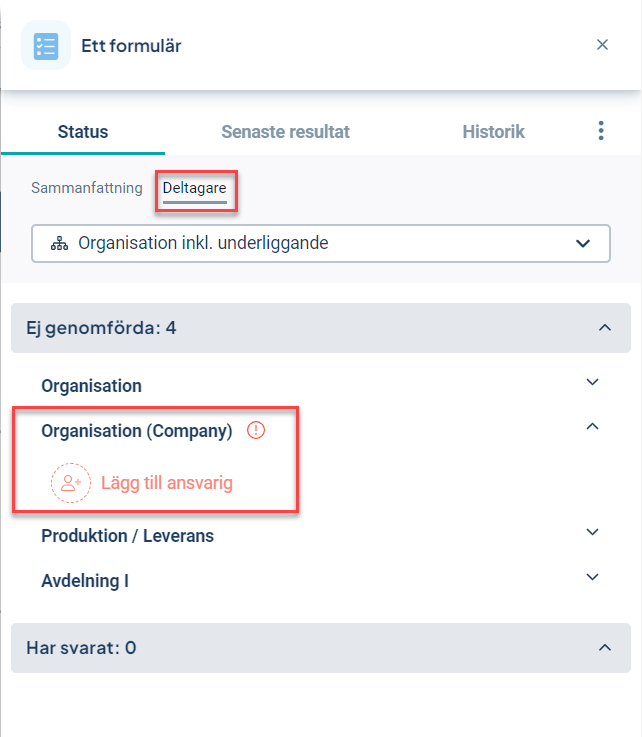Viewport: 642px width, 737px height.
Task: Click the organisation hierarchy icon in dropdown
Action: pos(59,243)
